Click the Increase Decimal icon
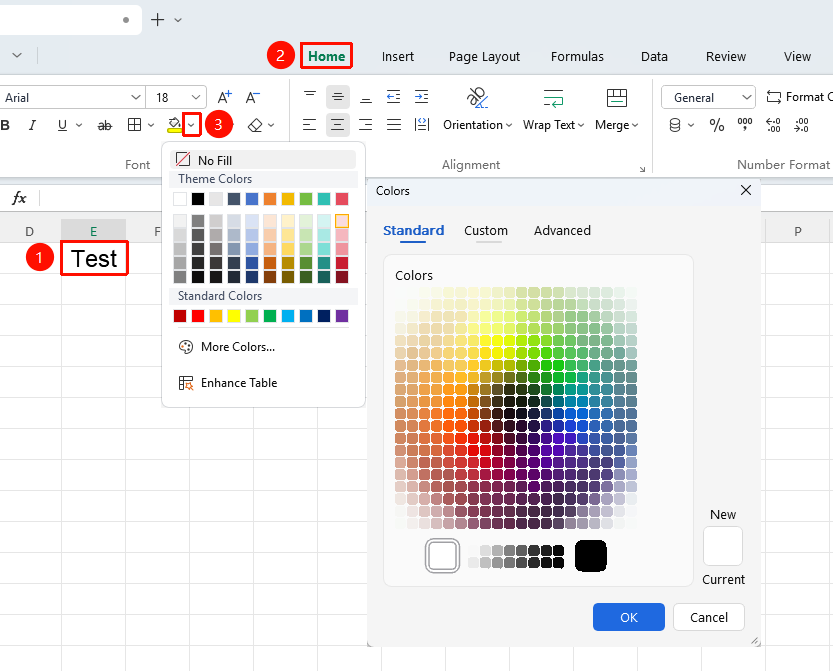Screen dimensions: 833x671 click(x=773, y=125)
